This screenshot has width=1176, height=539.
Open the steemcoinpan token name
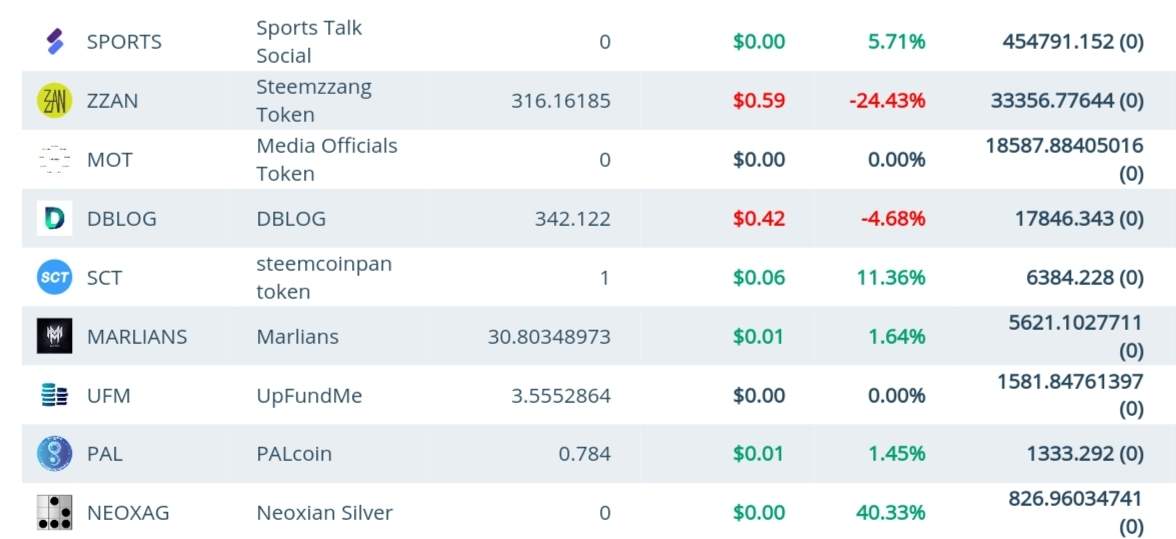pos(324,277)
